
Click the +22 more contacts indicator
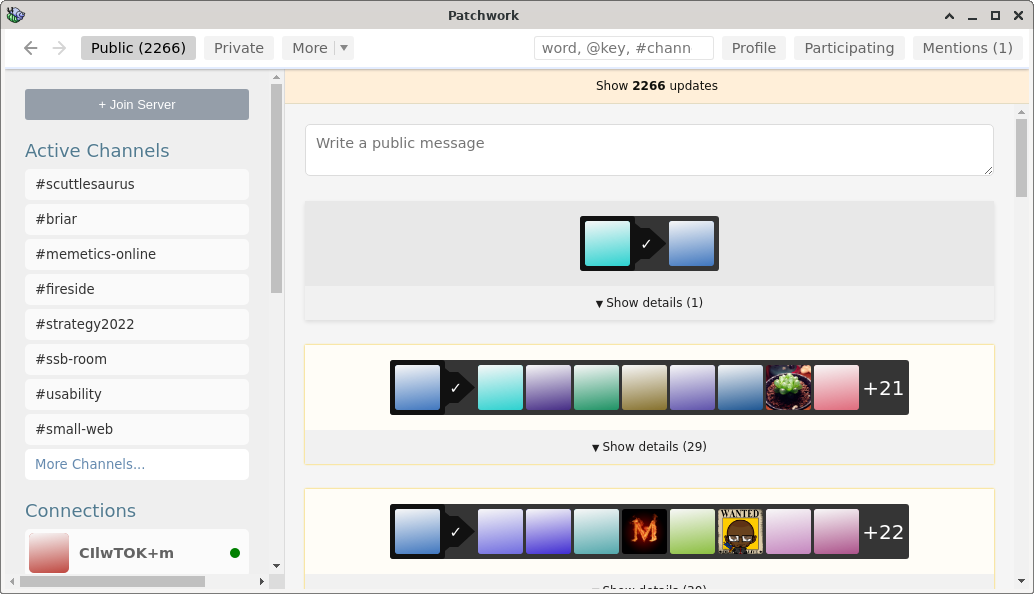click(884, 532)
